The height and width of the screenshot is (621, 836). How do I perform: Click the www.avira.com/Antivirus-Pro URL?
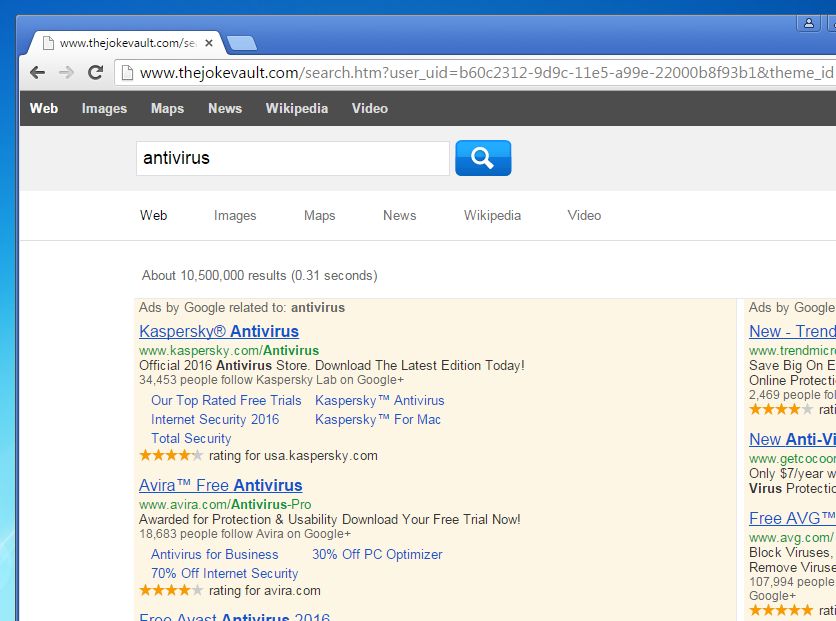225,504
